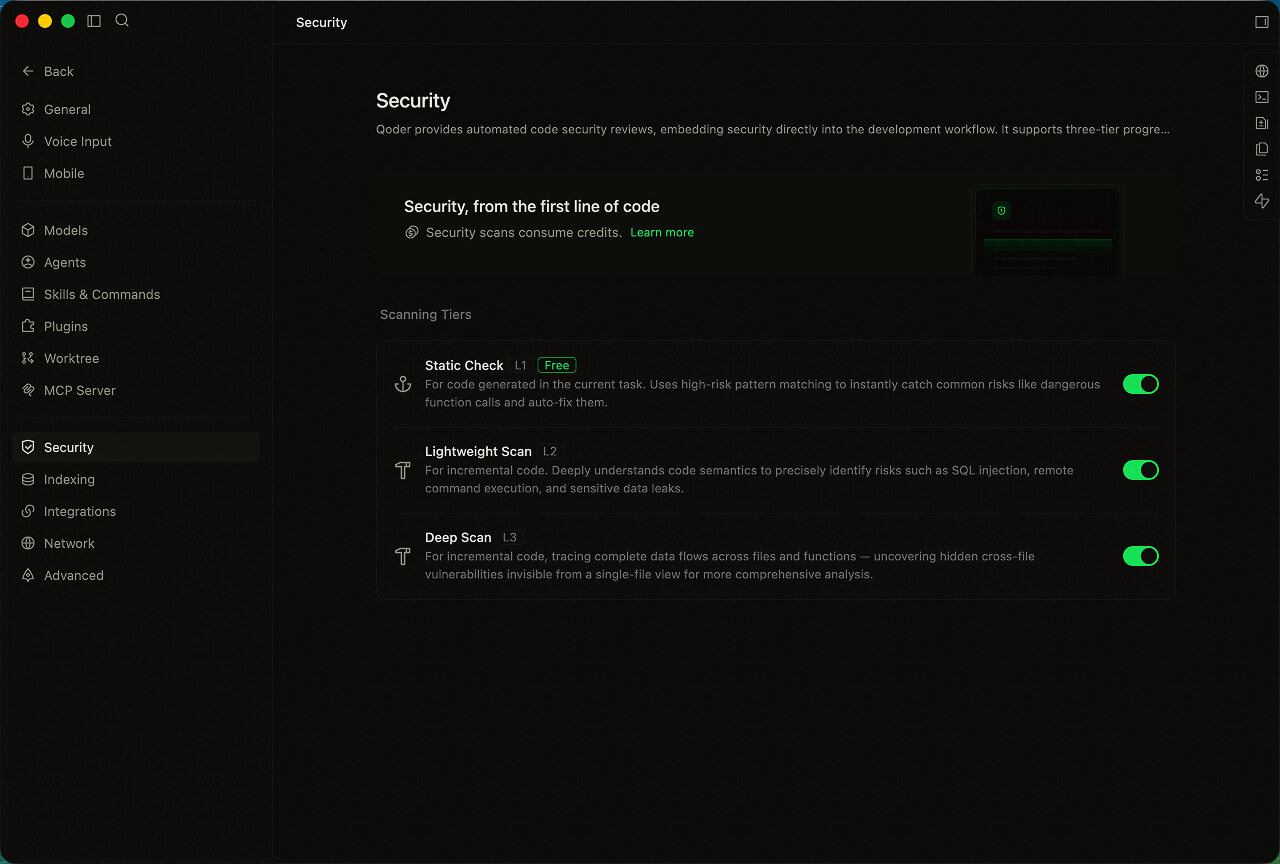Image resolution: width=1280 pixels, height=864 pixels.
Task: Open the General settings page
Action: 136,109
